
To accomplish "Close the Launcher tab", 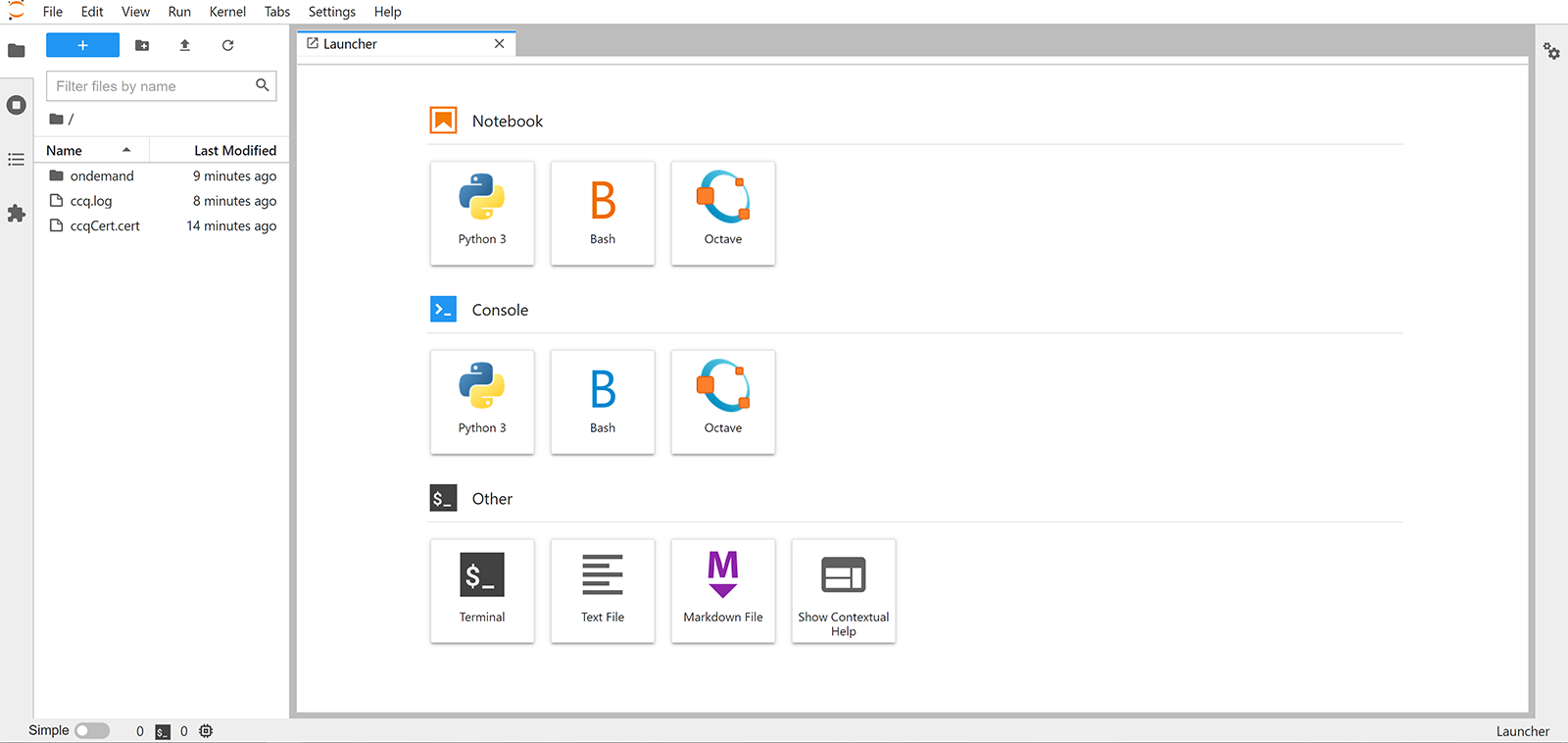I will click(499, 44).
